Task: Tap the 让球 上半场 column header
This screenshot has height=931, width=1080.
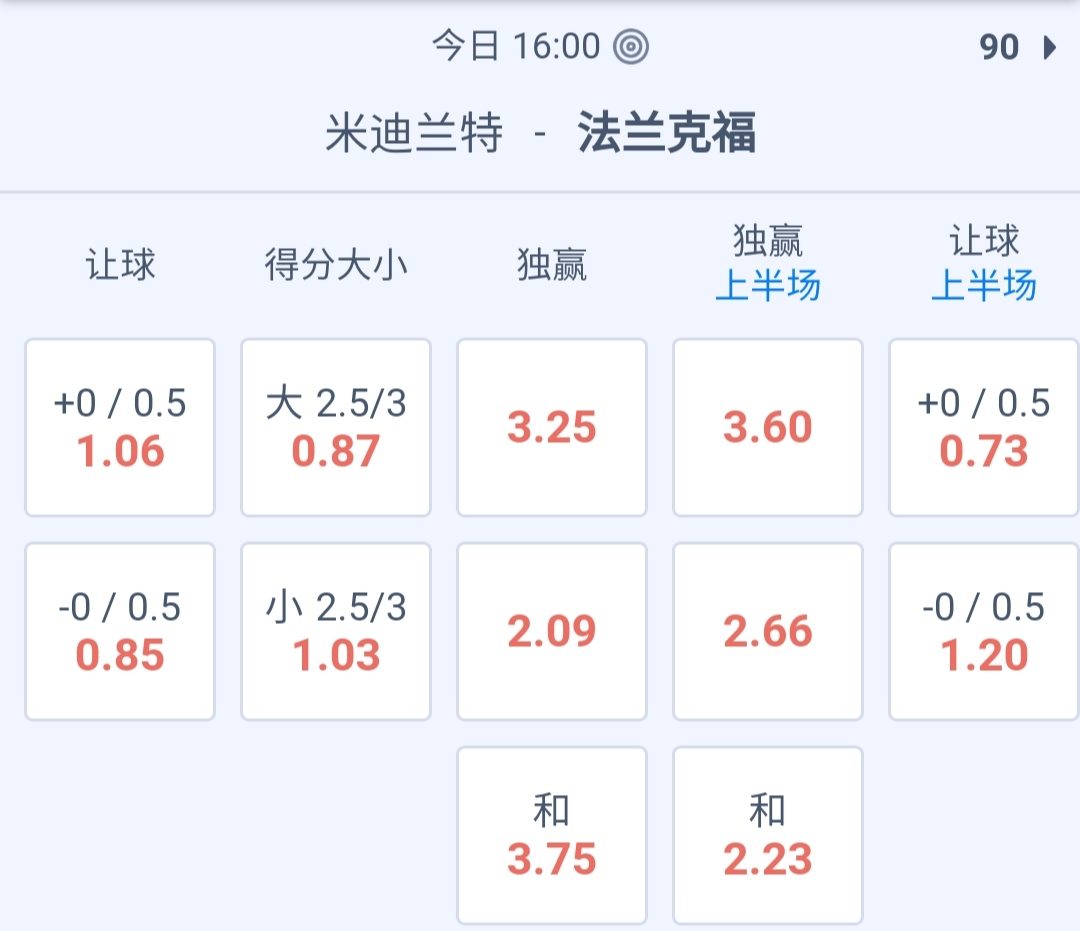Action: pos(984,264)
